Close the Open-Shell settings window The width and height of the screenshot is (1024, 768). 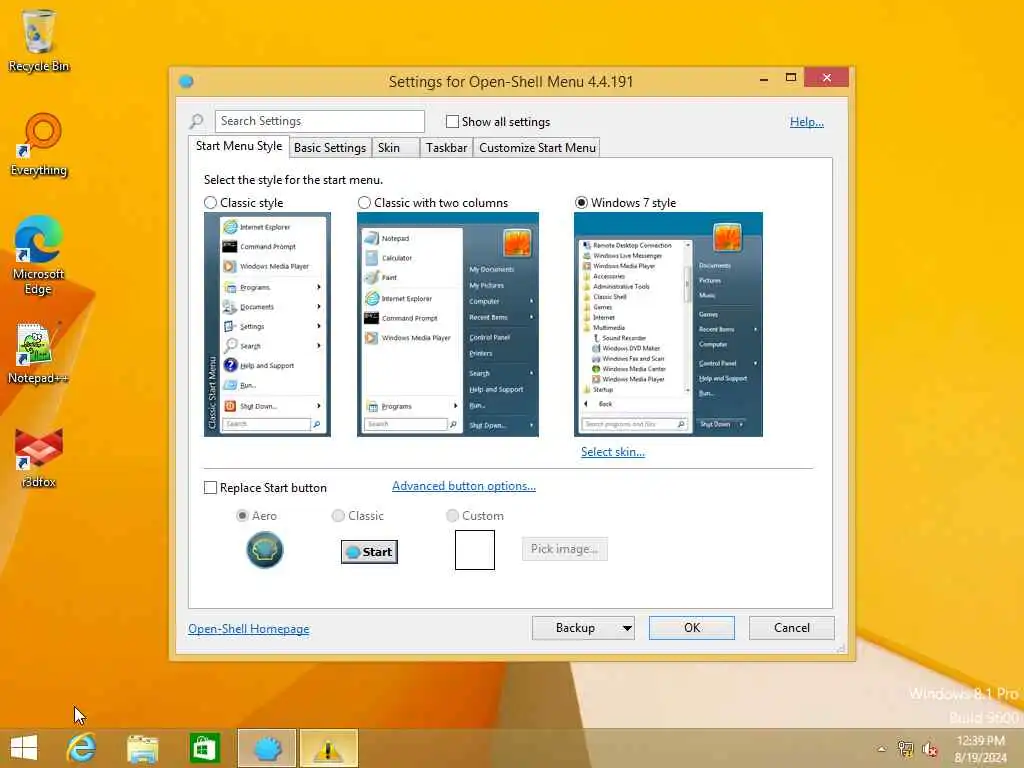tap(827, 78)
